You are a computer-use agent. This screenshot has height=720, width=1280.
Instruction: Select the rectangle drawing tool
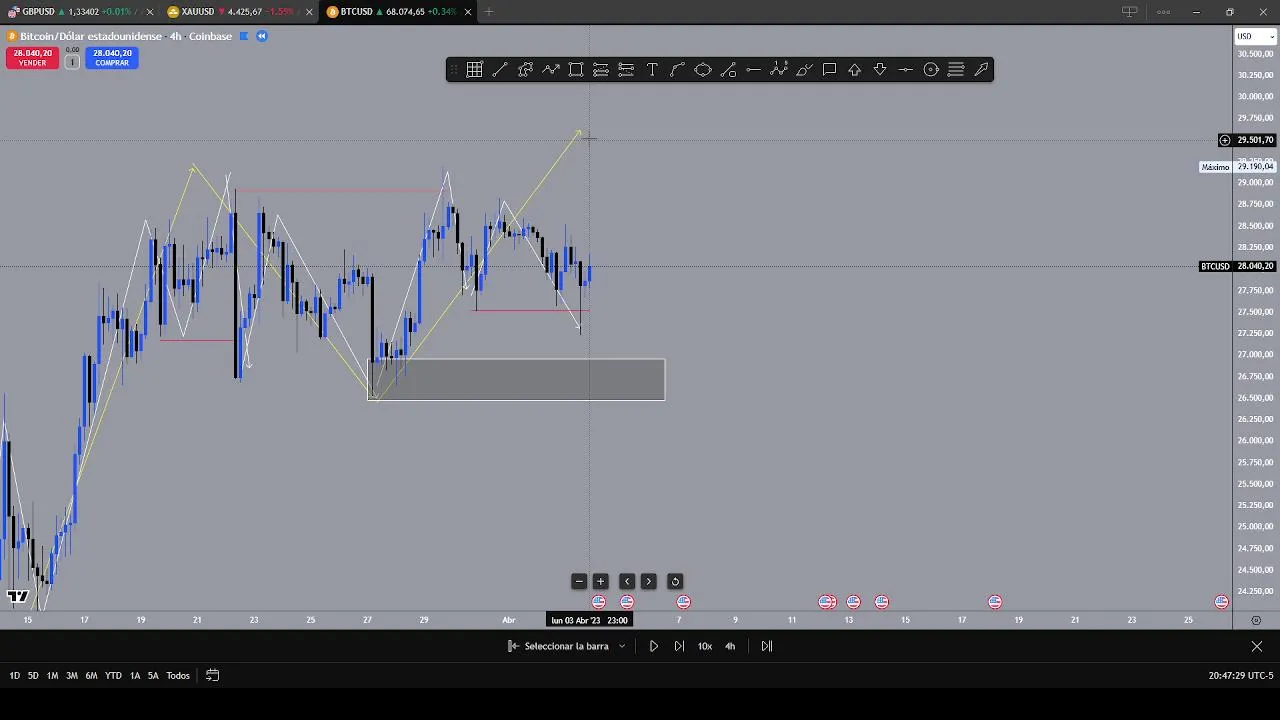[x=576, y=69]
